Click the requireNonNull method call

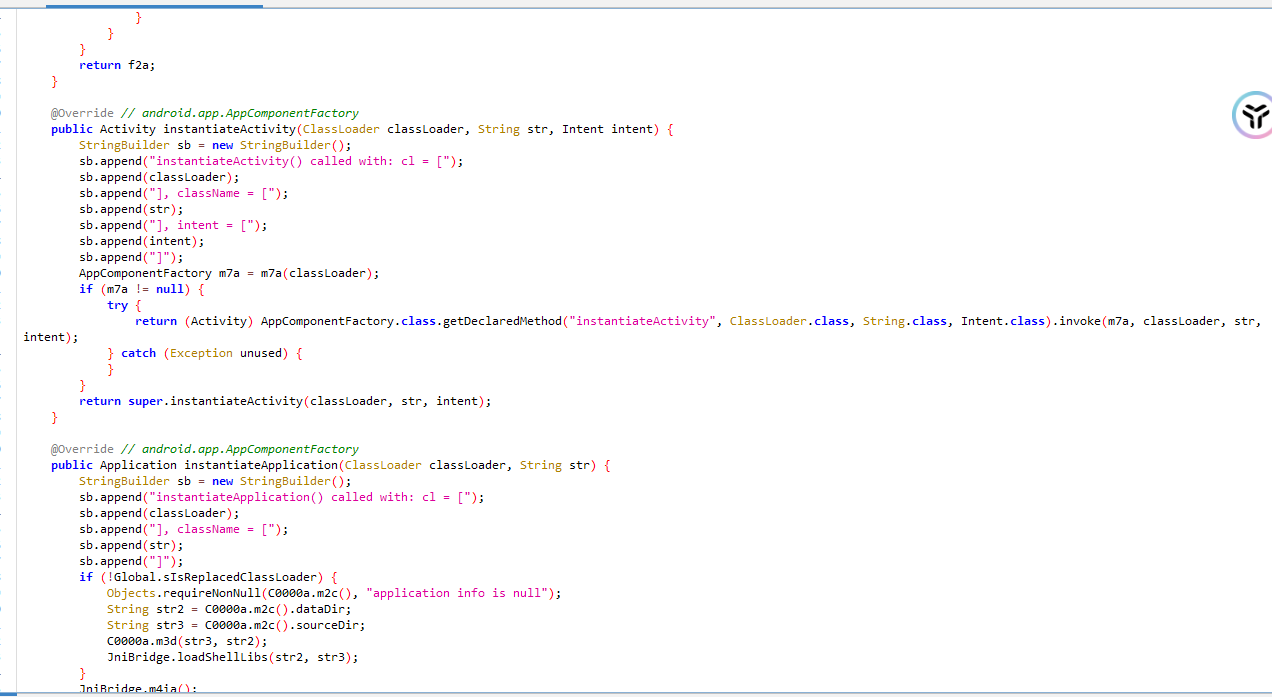208,593
